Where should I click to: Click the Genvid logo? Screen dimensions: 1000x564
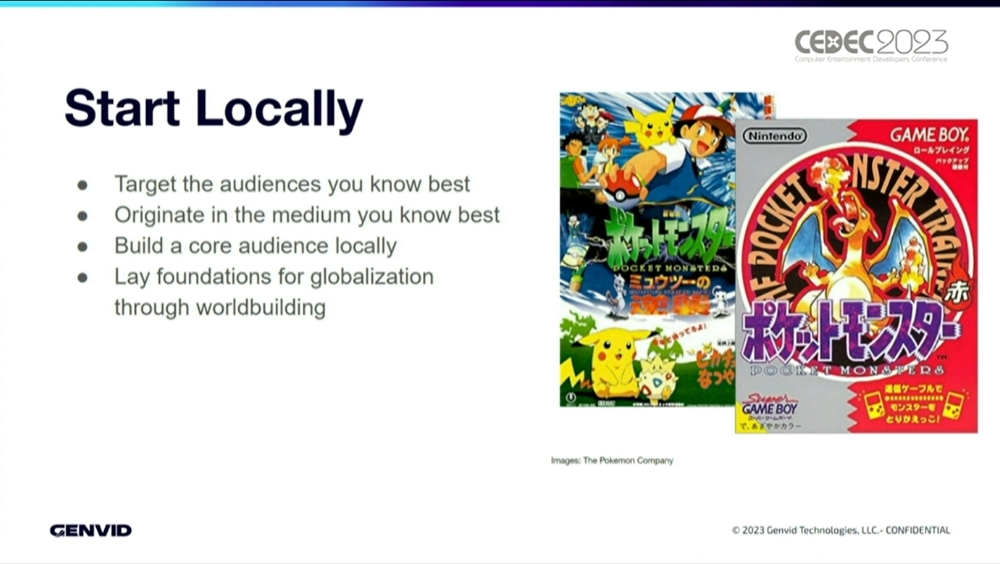point(91,530)
